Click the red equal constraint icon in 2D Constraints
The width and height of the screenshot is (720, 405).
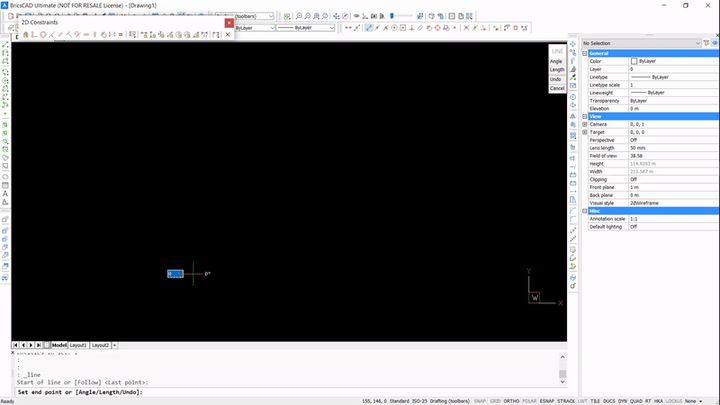pos(121,34)
